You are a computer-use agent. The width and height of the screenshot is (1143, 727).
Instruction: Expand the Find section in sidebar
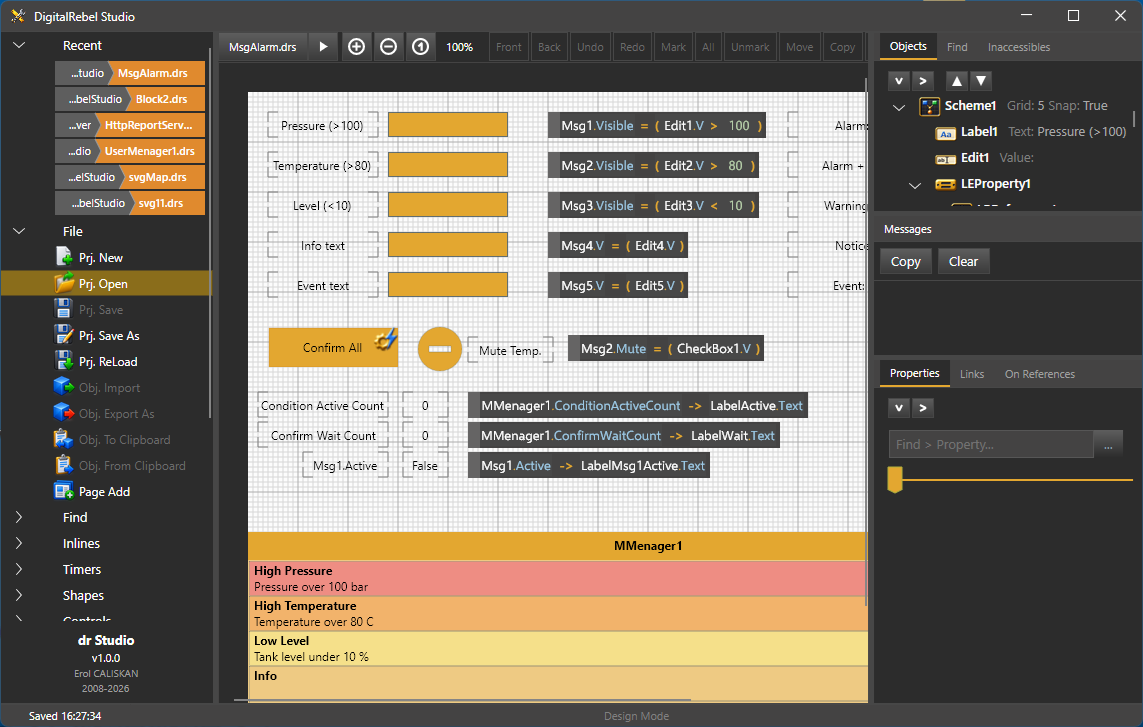coord(20,517)
